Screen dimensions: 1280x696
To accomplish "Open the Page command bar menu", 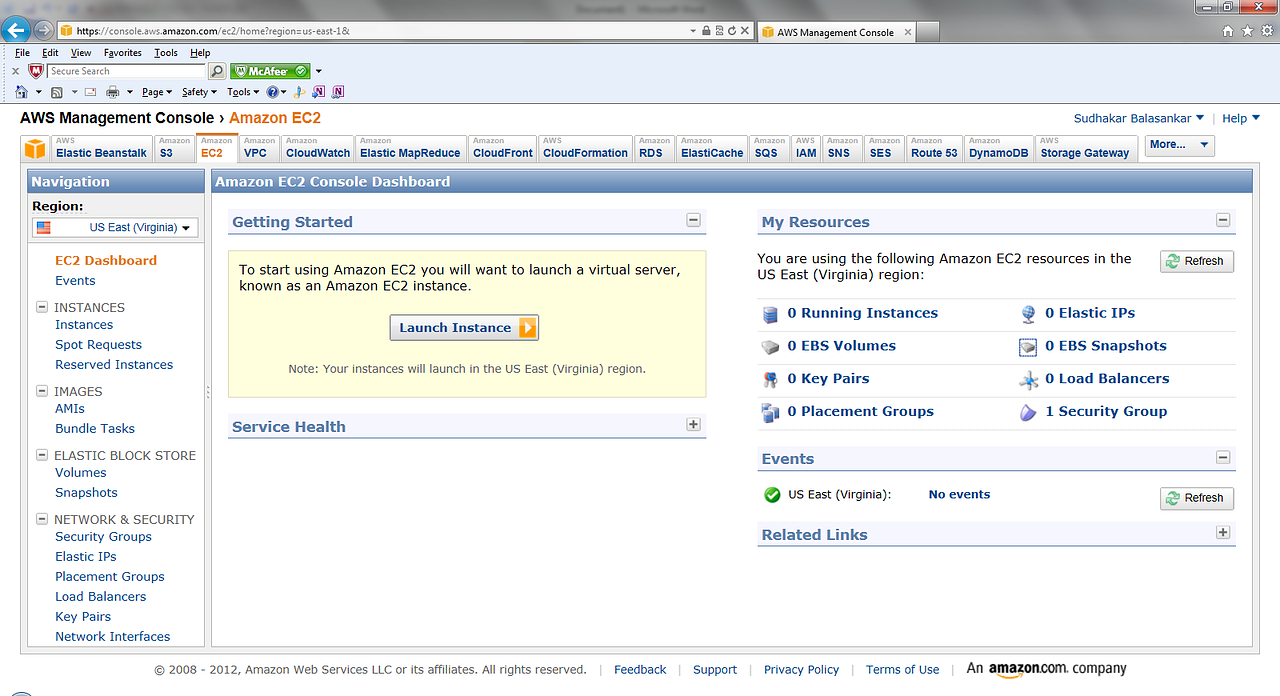I will point(156,92).
